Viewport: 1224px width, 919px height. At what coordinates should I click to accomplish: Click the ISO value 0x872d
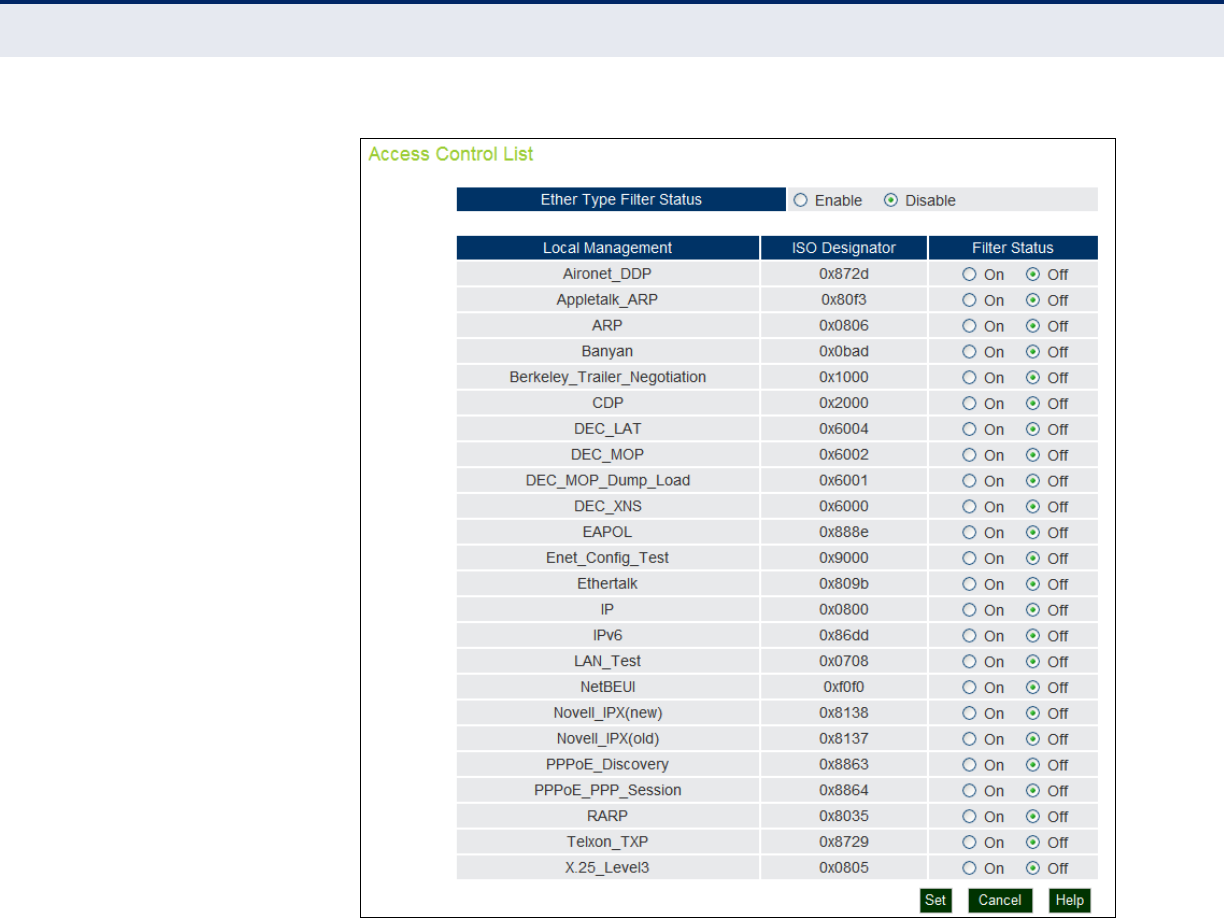[844, 274]
